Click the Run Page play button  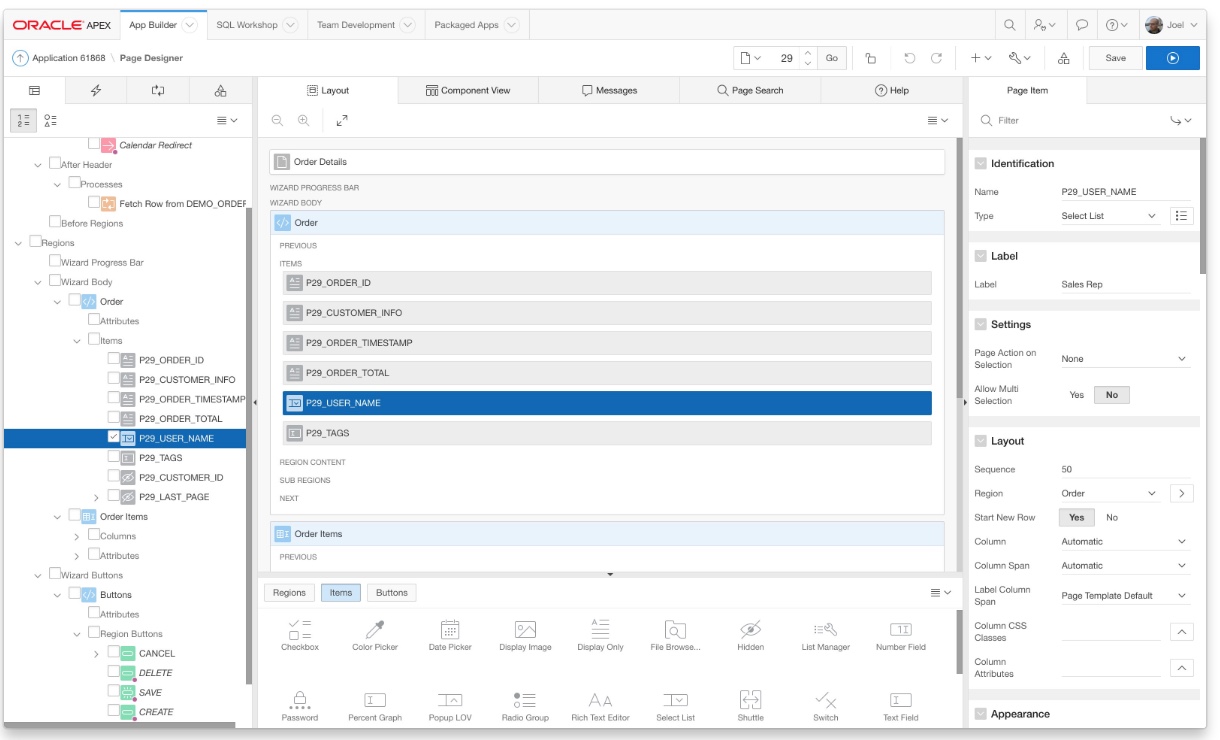1172,58
